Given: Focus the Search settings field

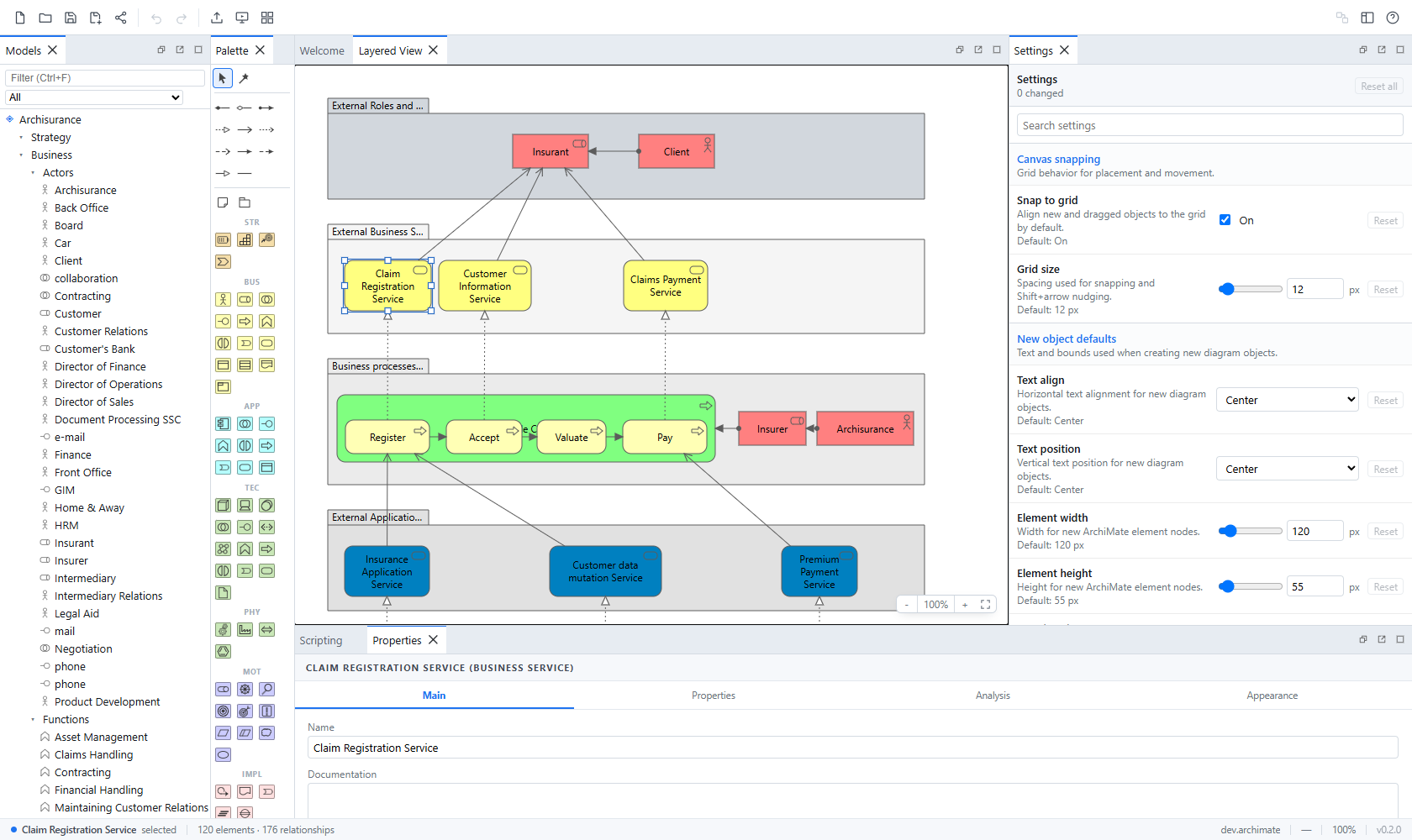Looking at the screenshot, I should (1209, 125).
